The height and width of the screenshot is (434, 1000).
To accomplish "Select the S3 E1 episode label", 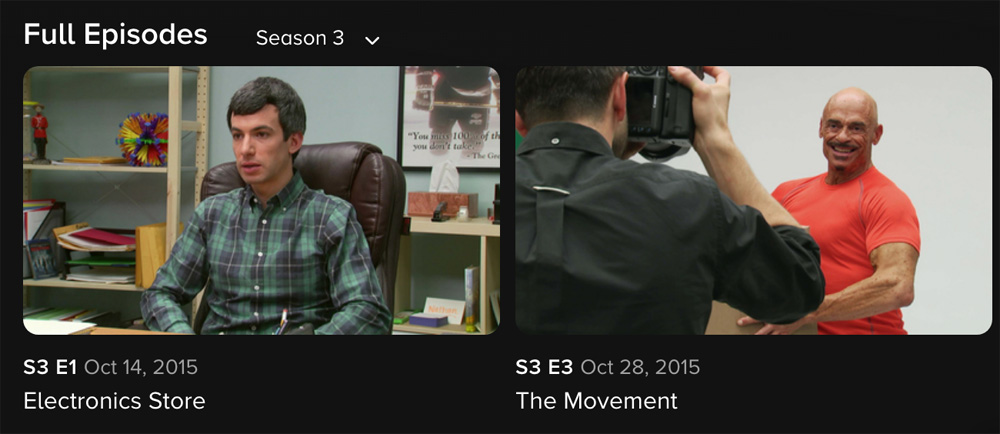I will (50, 367).
